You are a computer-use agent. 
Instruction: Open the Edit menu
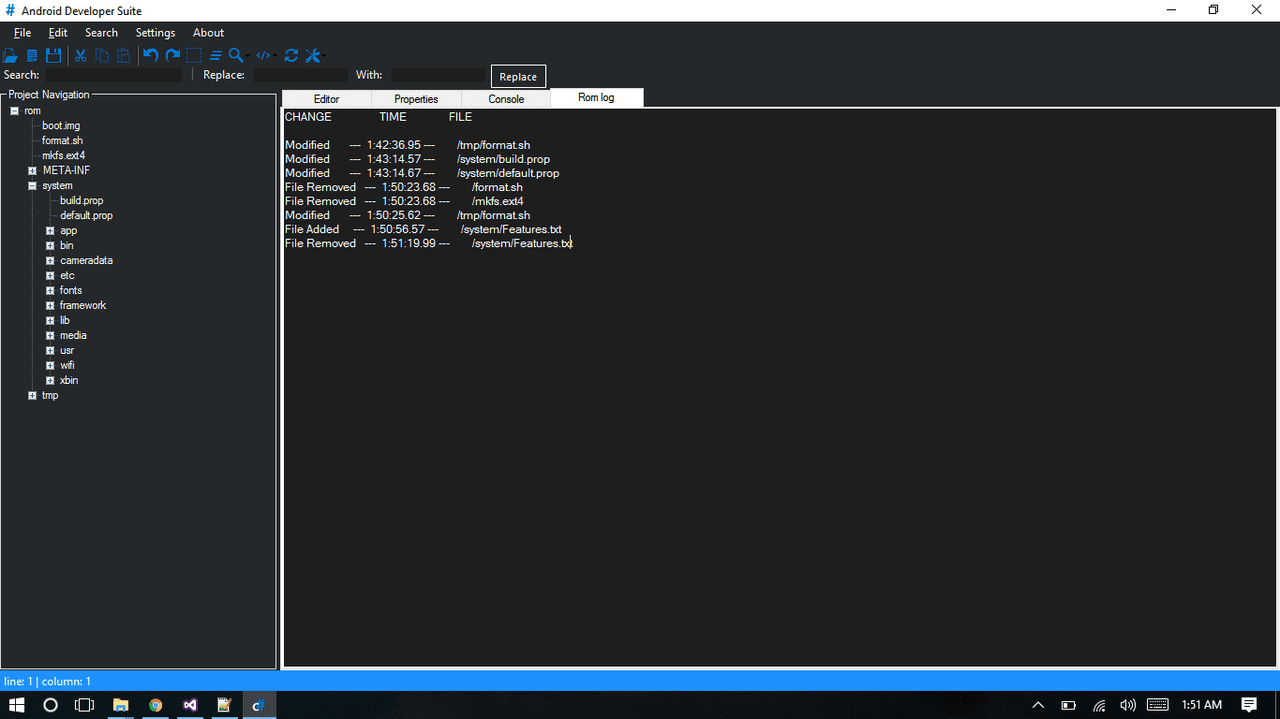point(58,33)
